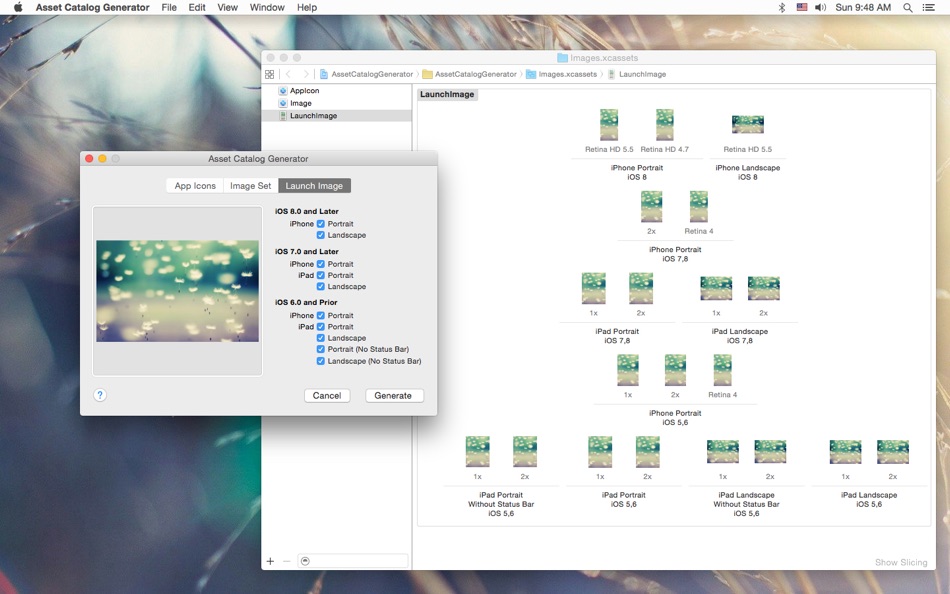Image resolution: width=950 pixels, height=594 pixels.
Task: Switch to the App Icons tab
Action: click(x=195, y=186)
